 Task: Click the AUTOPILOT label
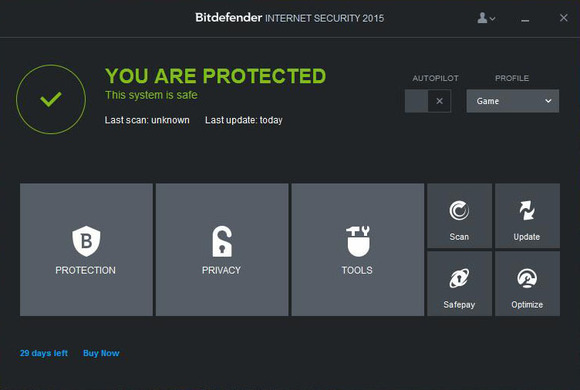pos(435,78)
